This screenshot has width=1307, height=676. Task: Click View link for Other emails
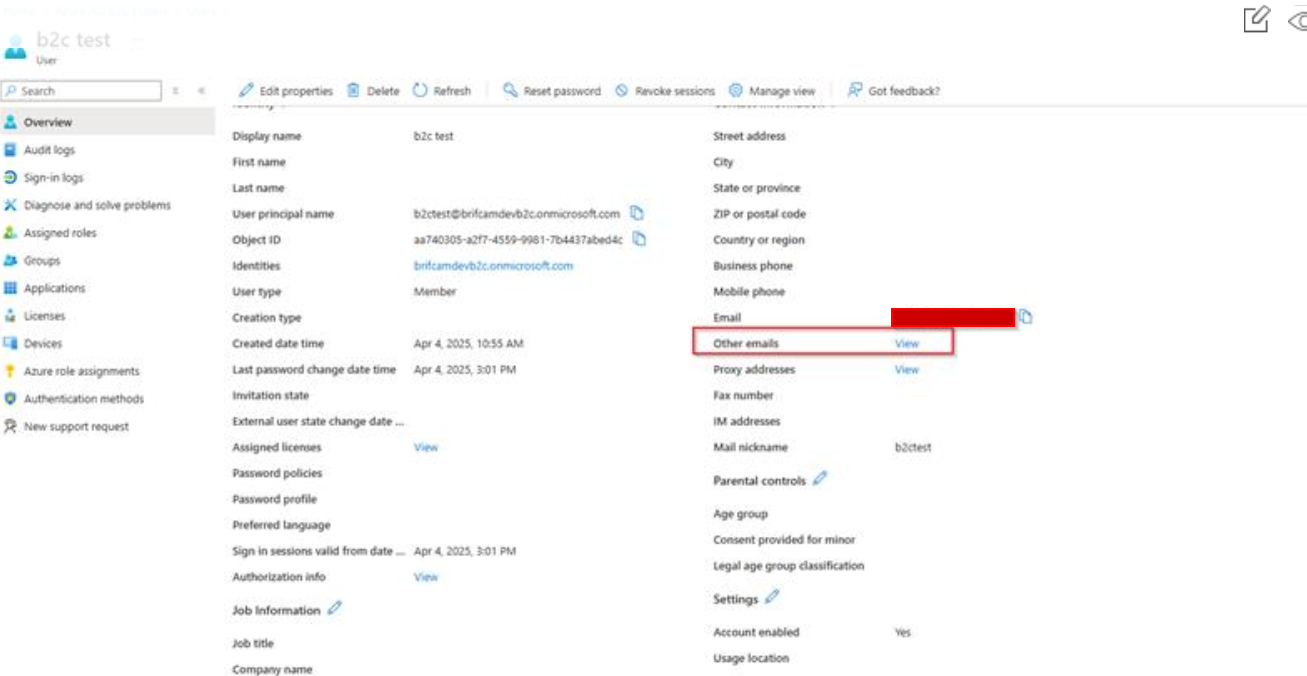[x=907, y=343]
